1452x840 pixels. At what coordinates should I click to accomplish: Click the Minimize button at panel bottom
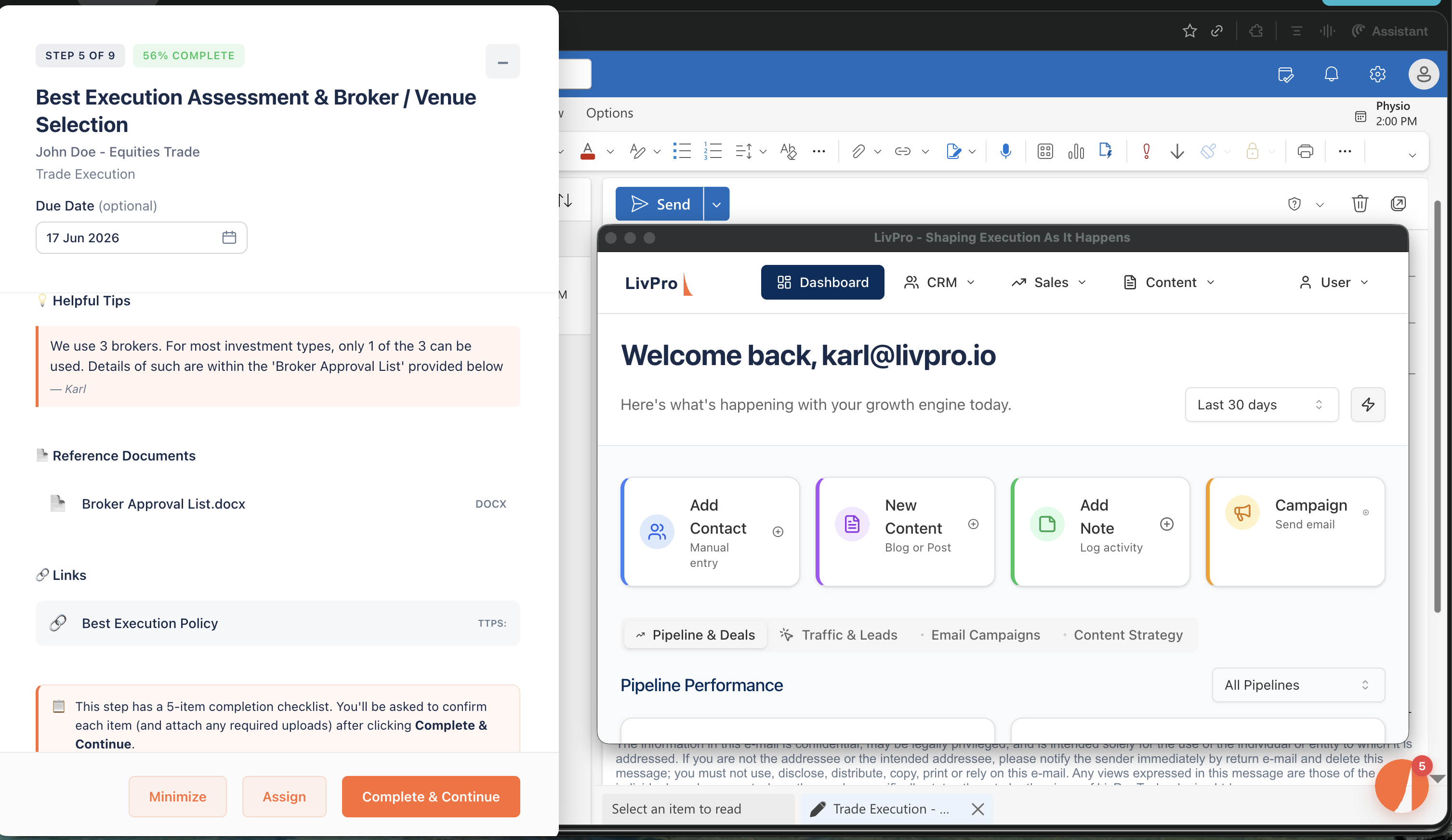point(177,796)
